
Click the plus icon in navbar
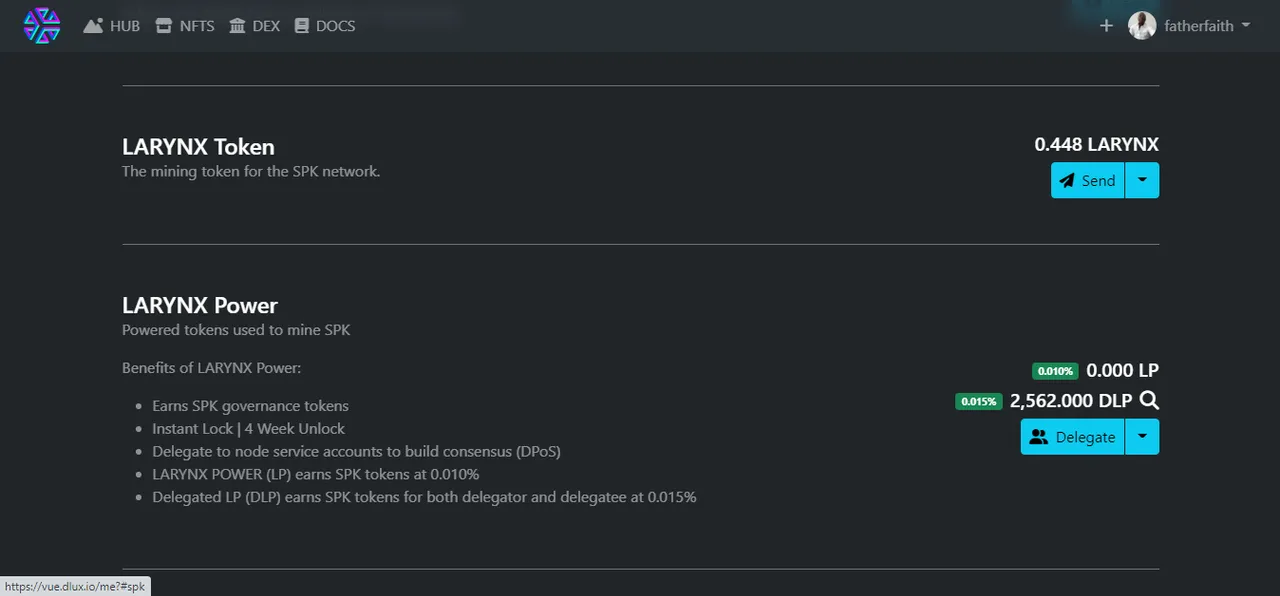pos(1106,26)
